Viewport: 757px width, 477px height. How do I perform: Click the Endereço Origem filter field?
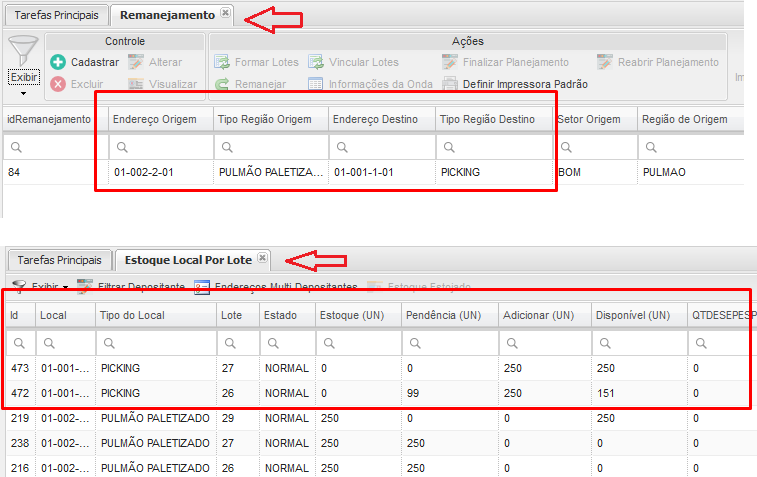click(x=161, y=147)
